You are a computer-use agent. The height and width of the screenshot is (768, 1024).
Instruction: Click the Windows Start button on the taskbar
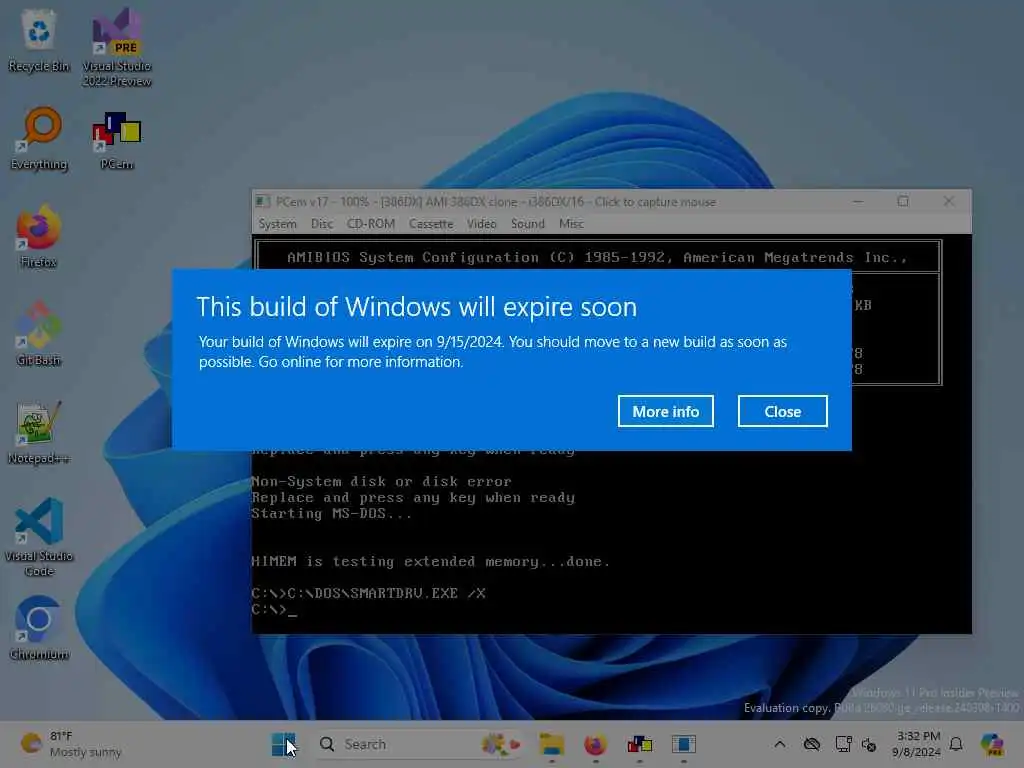tap(283, 744)
